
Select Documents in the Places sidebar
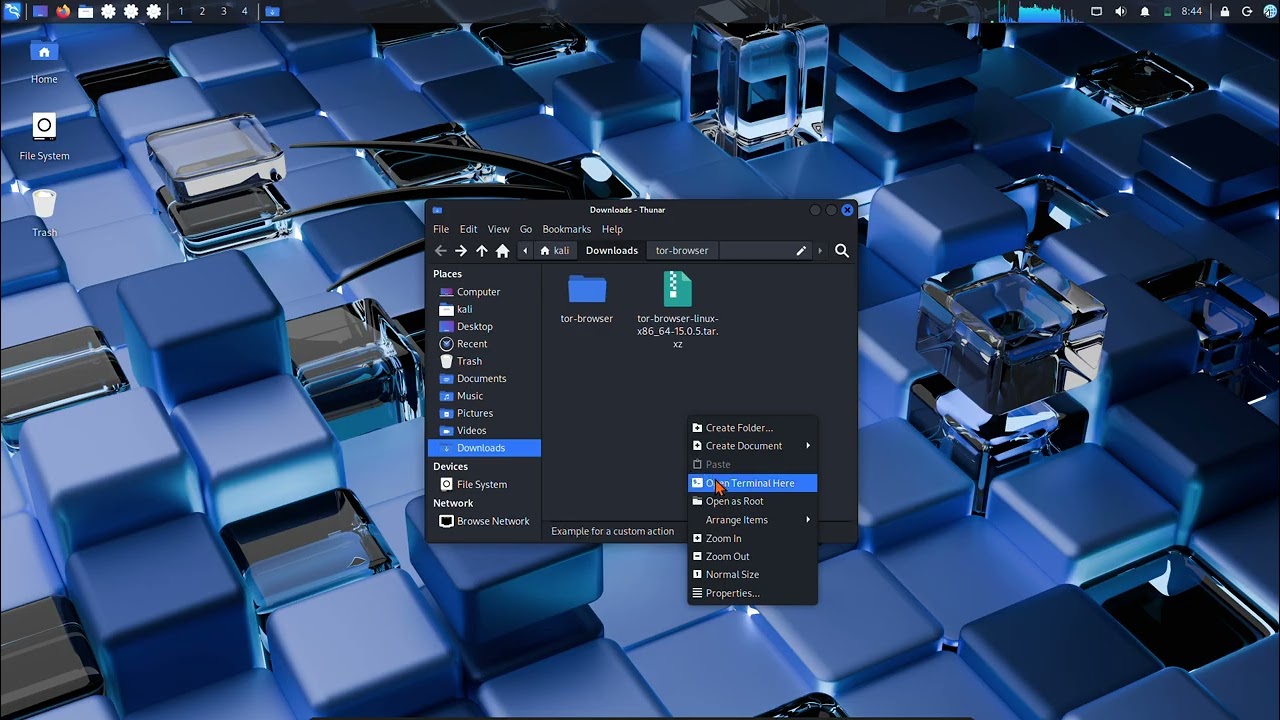[484, 379]
